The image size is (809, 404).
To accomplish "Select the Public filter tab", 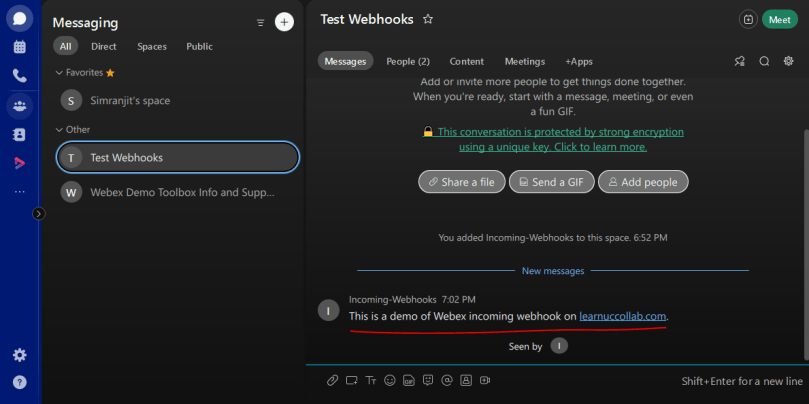I will 199,46.
